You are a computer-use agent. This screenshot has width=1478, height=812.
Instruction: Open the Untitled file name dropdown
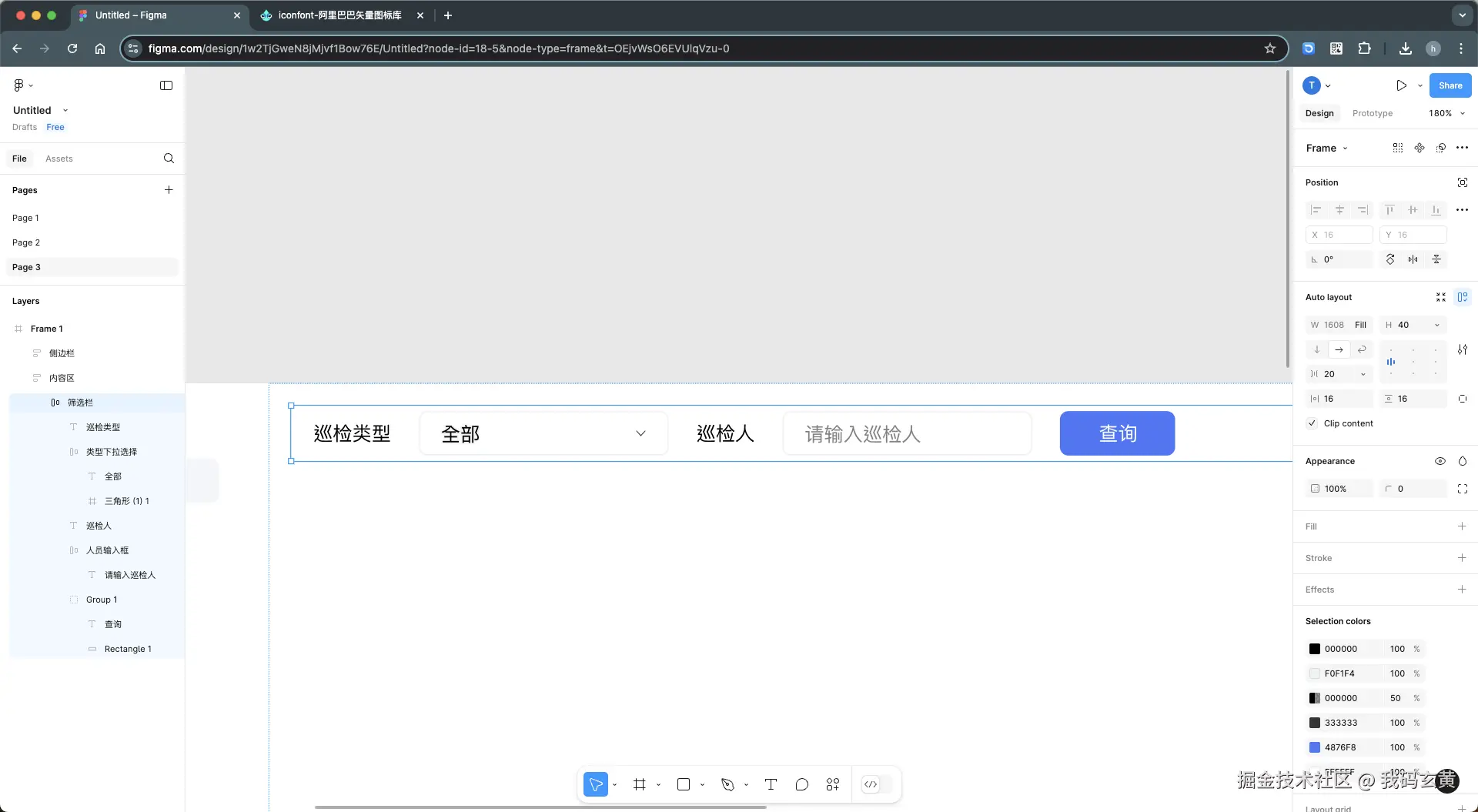click(65, 110)
